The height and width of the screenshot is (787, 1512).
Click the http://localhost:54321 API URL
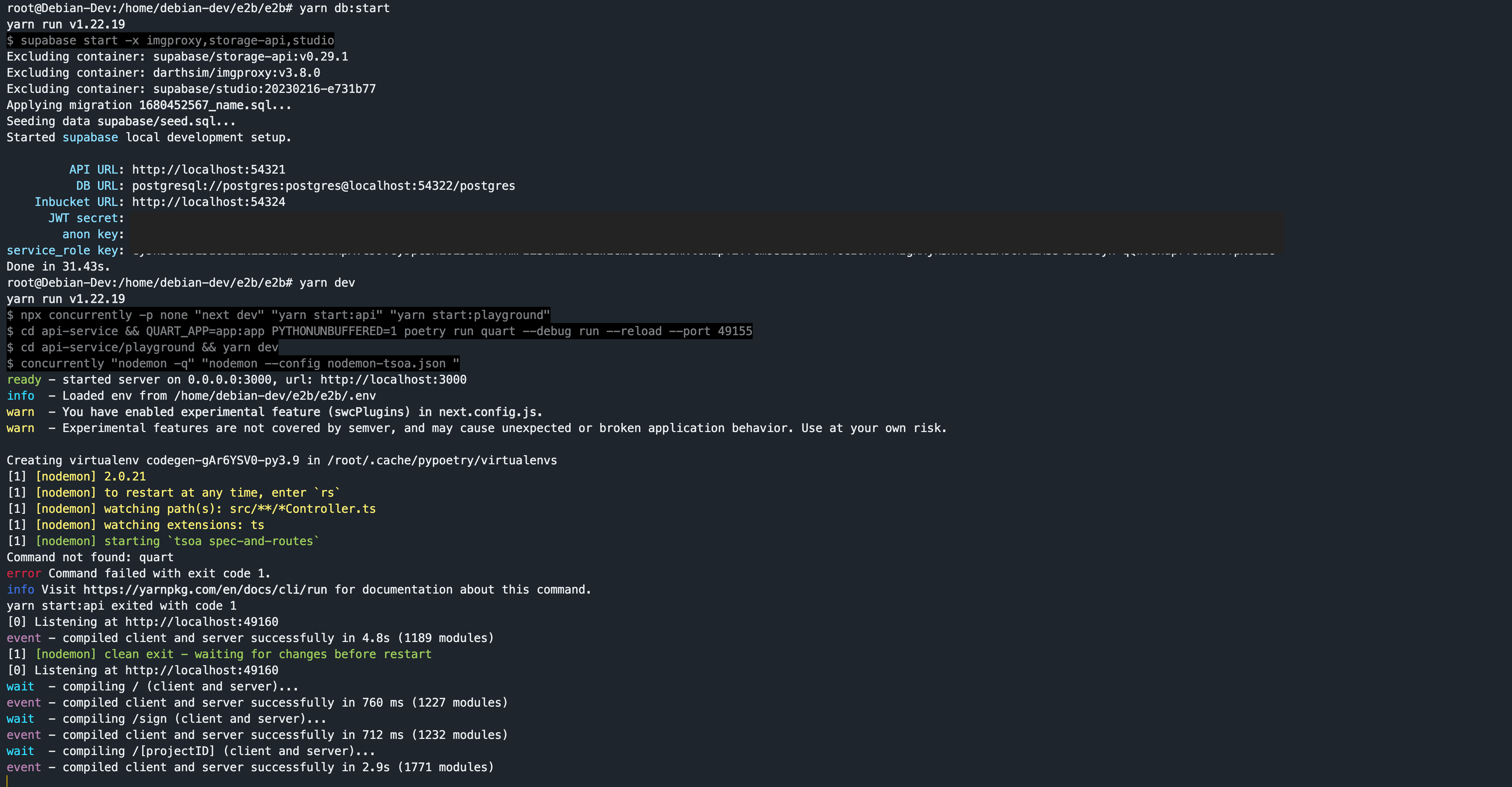point(208,170)
